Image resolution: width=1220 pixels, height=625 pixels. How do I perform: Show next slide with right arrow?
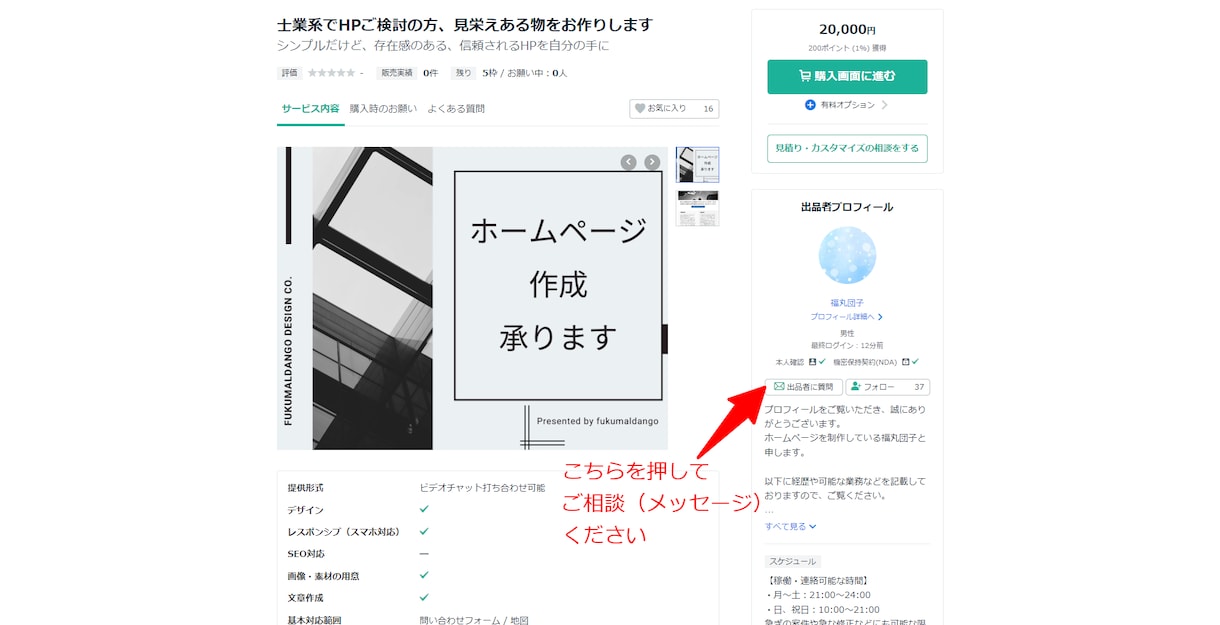click(652, 162)
